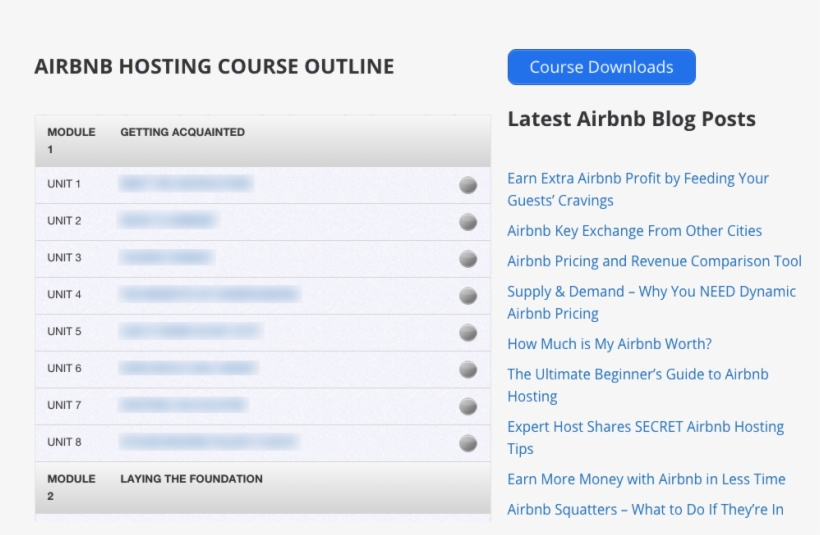Open the blurred Unit 1 lesson title
The width and height of the screenshot is (820, 535).
pos(186,183)
